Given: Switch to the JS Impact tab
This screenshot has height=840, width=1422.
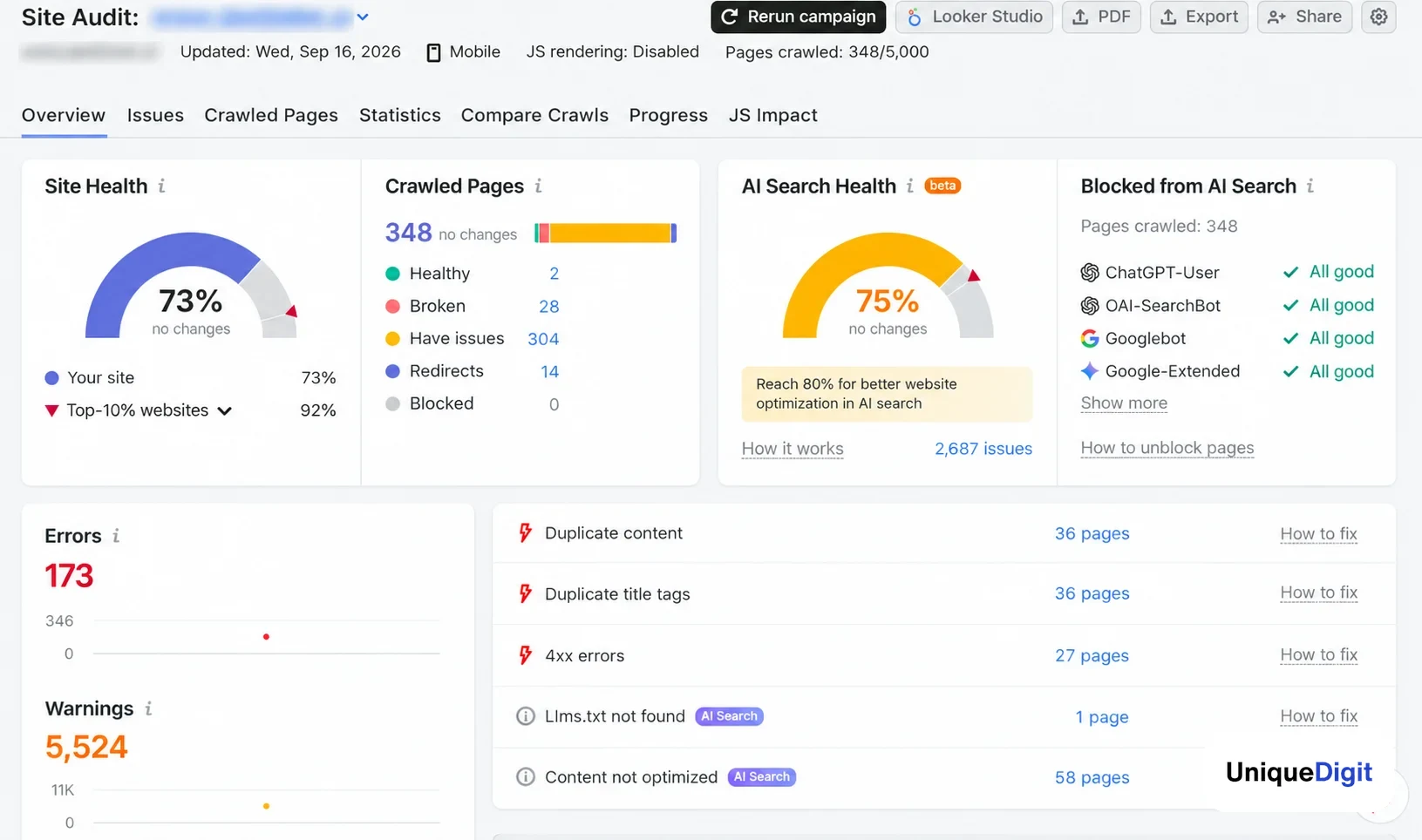Looking at the screenshot, I should pyautogui.click(x=773, y=115).
